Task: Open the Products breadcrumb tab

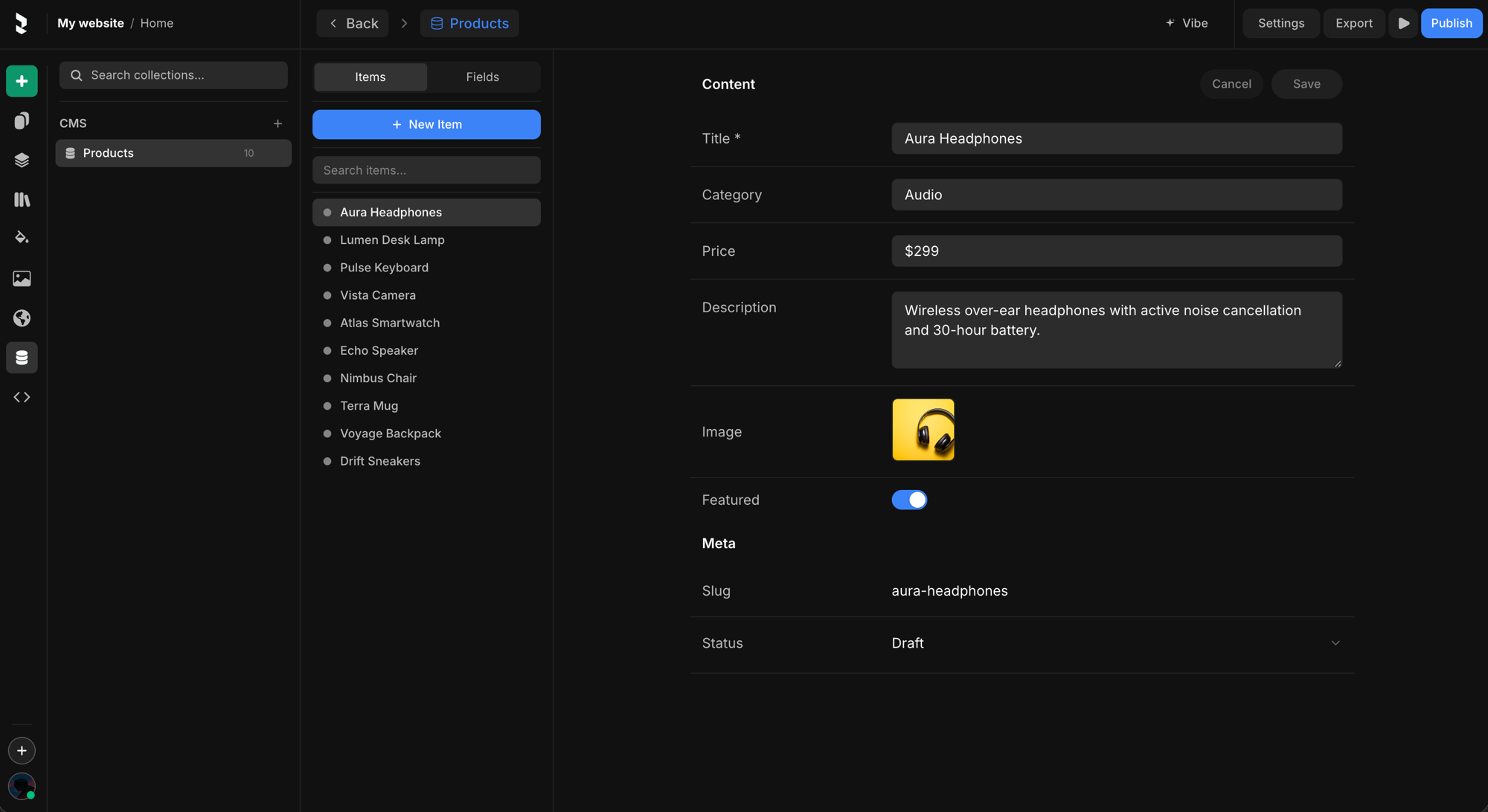Action: click(x=469, y=23)
